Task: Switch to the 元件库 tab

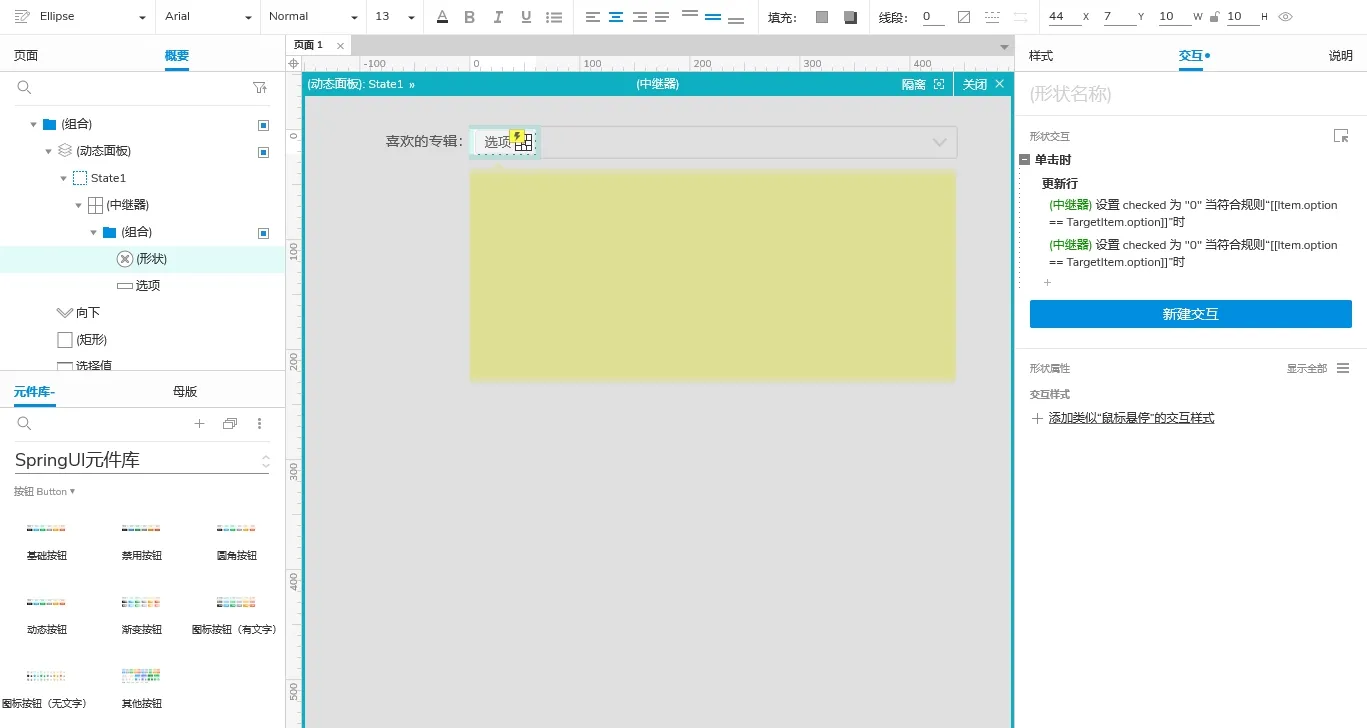Action: pyautogui.click(x=34, y=392)
